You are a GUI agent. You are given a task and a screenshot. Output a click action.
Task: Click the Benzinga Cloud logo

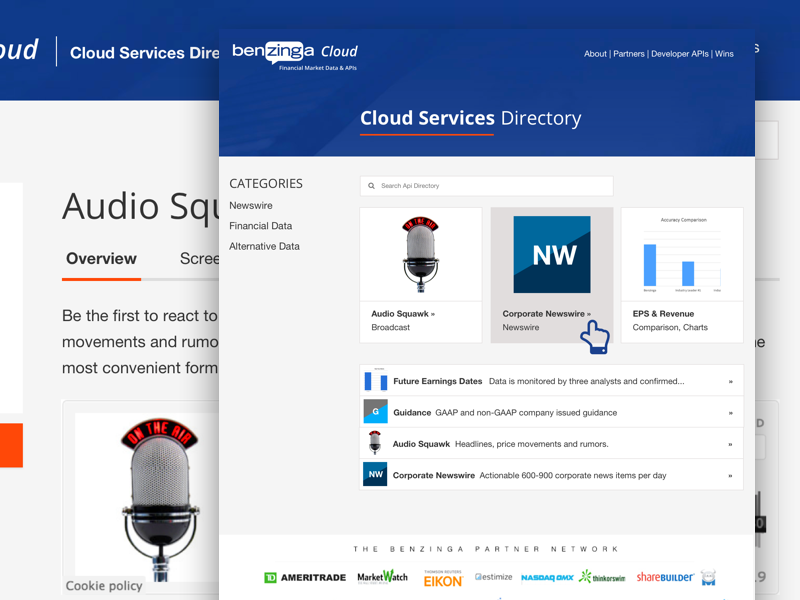click(294, 54)
